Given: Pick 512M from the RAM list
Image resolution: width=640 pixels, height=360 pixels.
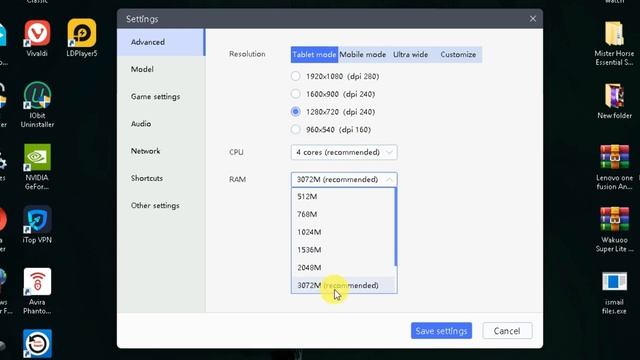Looking at the screenshot, I should [x=343, y=197].
